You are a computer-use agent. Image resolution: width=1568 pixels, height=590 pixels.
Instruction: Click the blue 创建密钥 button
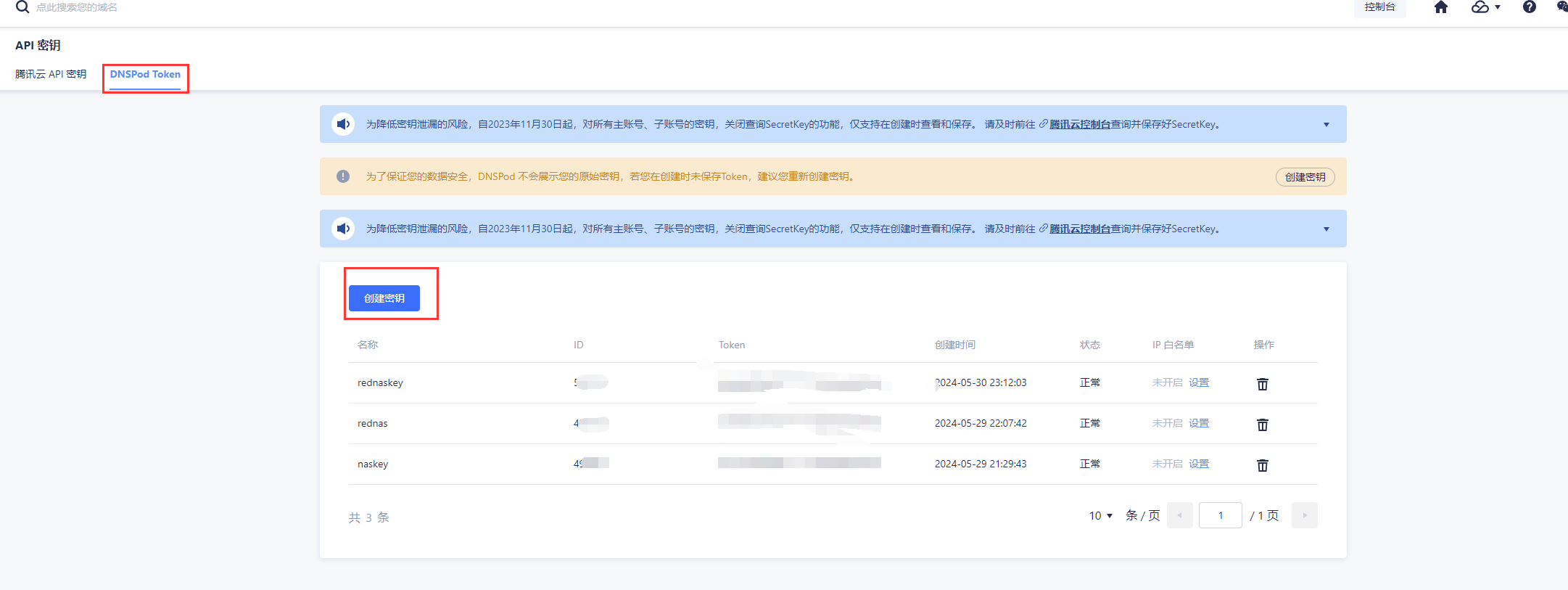384,298
